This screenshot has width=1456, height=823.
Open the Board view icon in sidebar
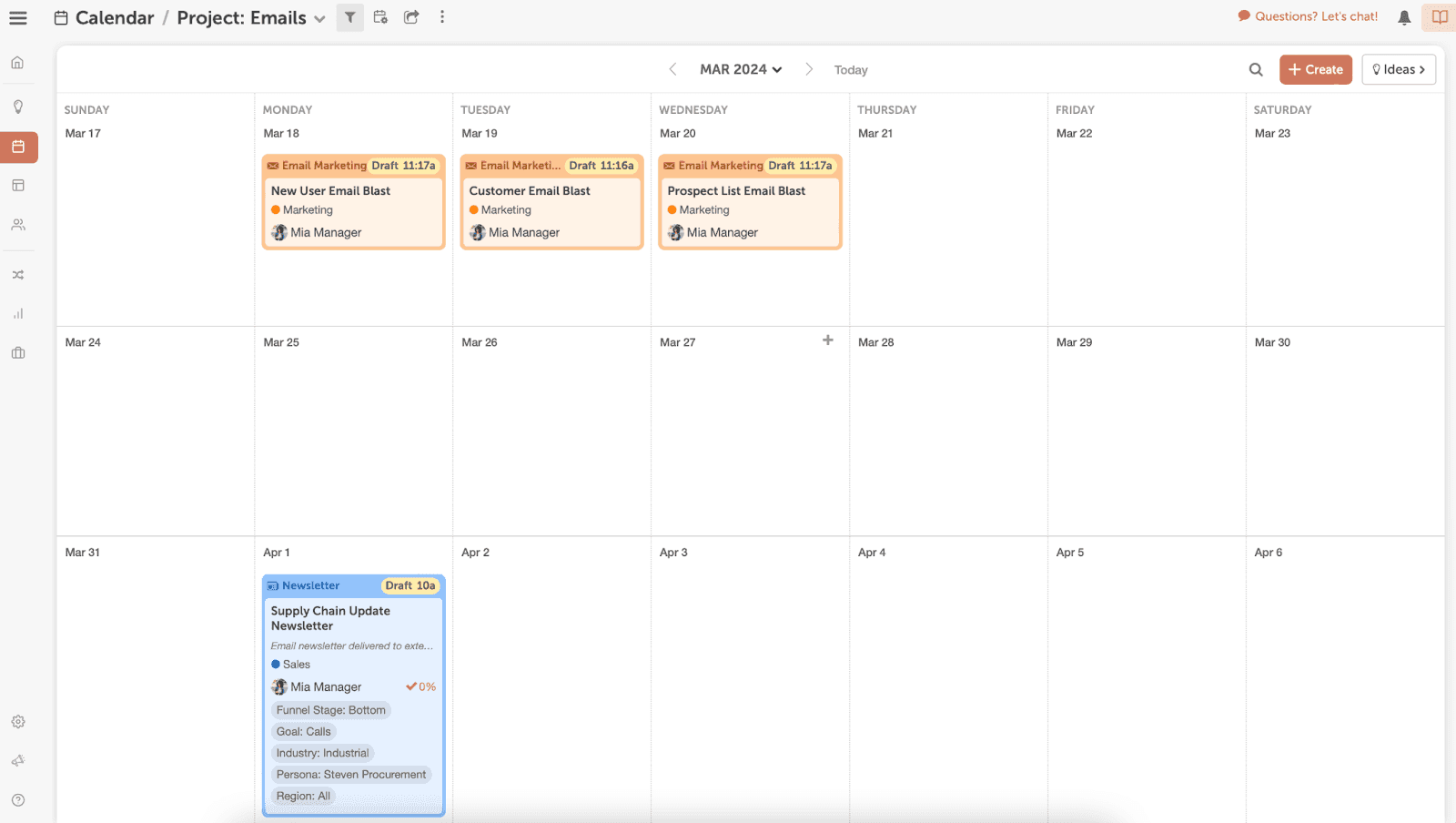click(x=18, y=185)
